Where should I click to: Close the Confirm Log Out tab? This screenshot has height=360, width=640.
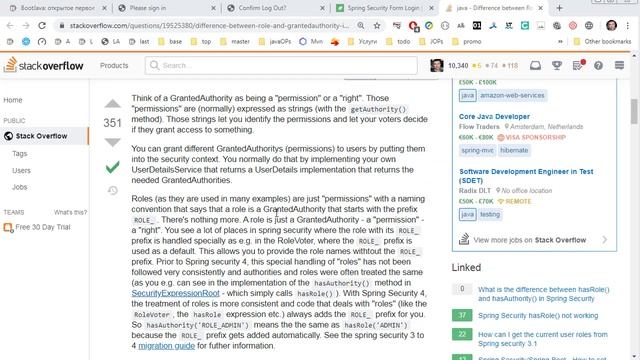coord(322,8)
